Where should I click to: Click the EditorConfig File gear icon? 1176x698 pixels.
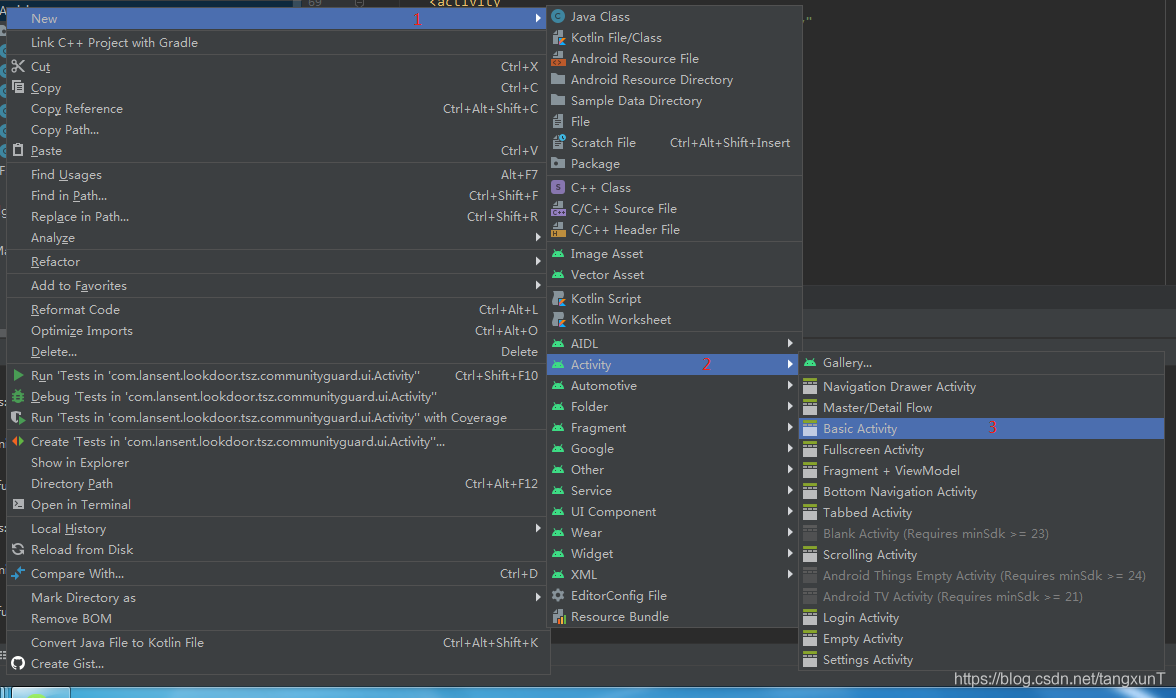(x=558, y=596)
